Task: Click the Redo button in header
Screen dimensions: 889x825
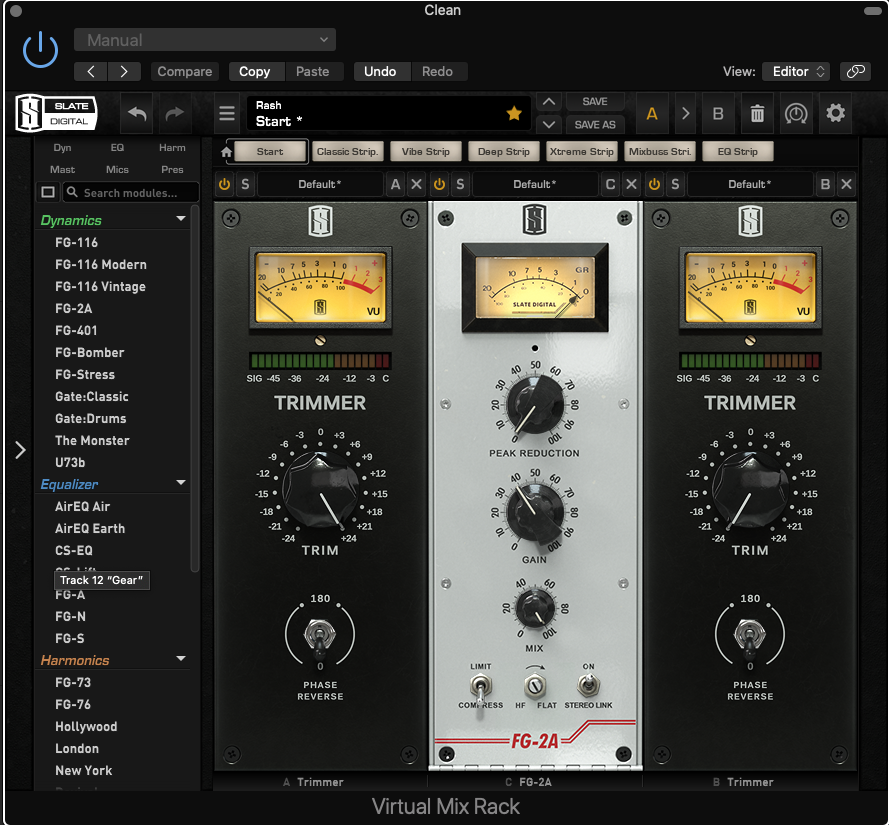Action: tap(437, 71)
